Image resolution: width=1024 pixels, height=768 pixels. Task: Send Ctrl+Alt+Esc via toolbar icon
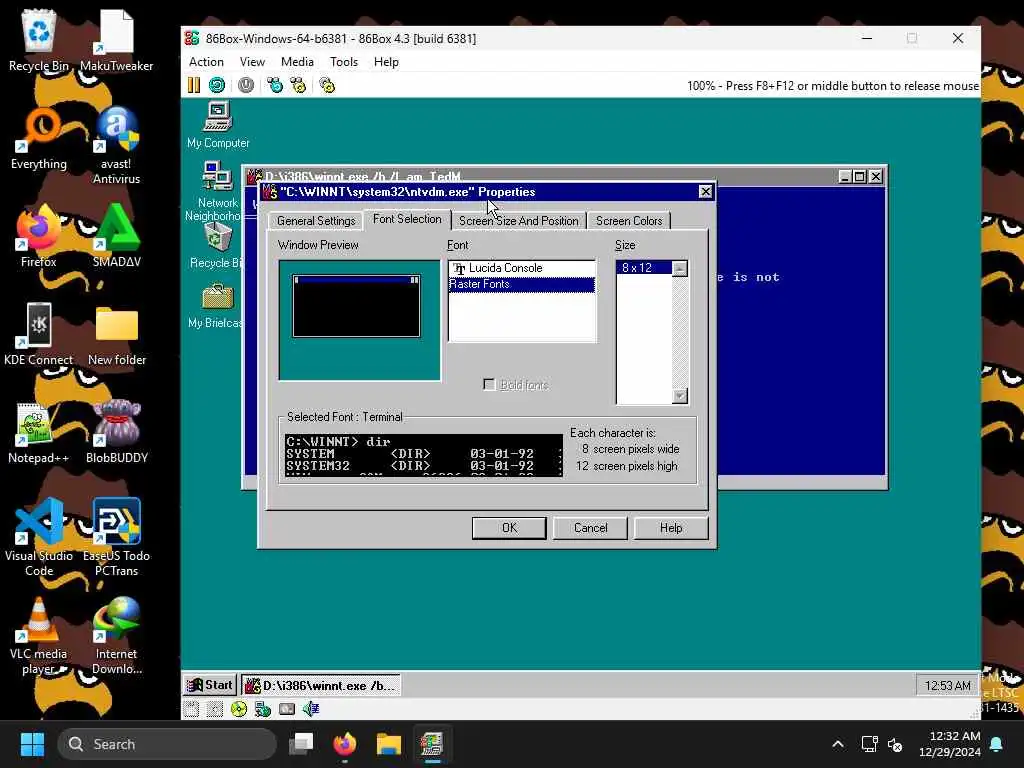298,85
